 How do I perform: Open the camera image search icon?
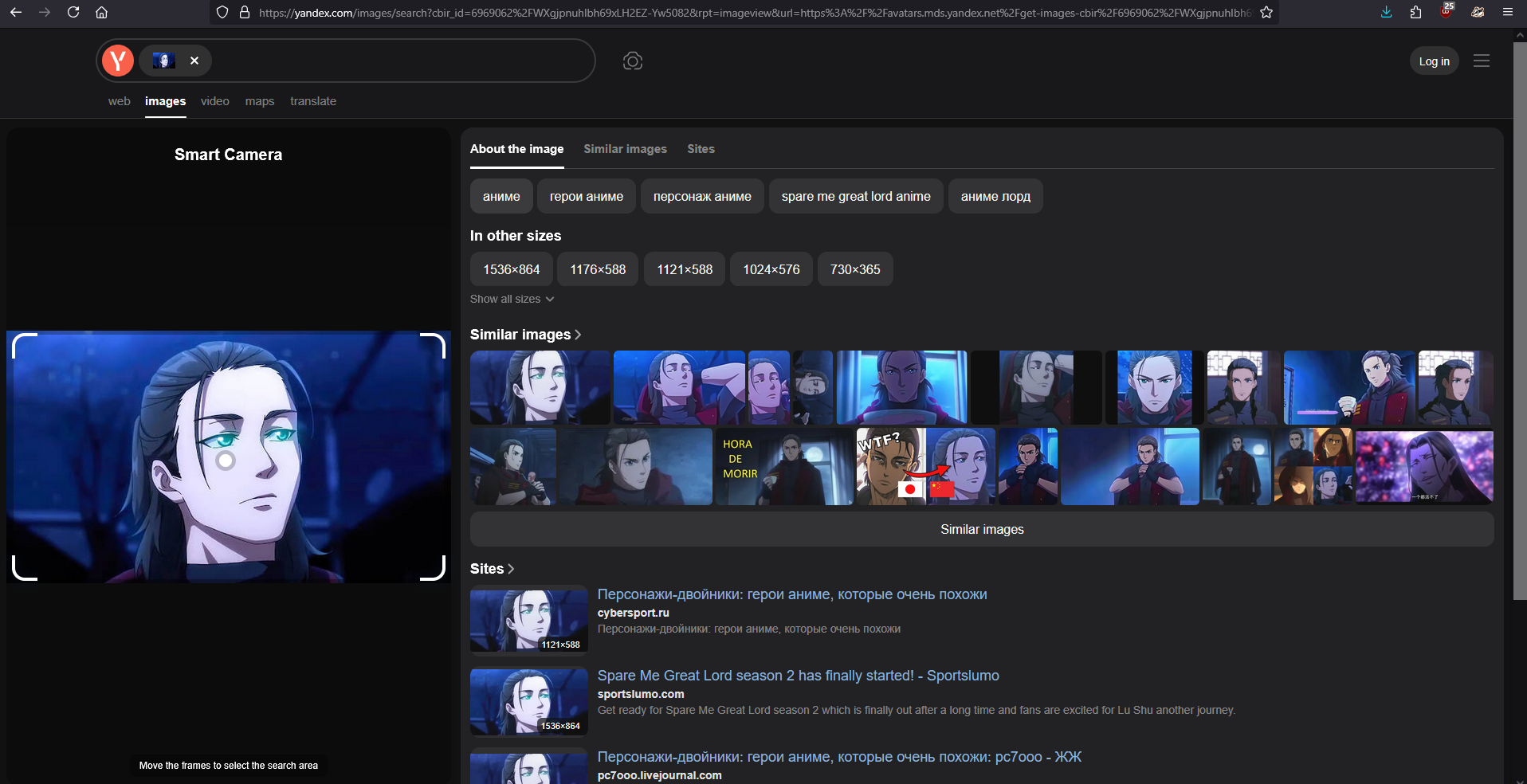[x=632, y=61]
